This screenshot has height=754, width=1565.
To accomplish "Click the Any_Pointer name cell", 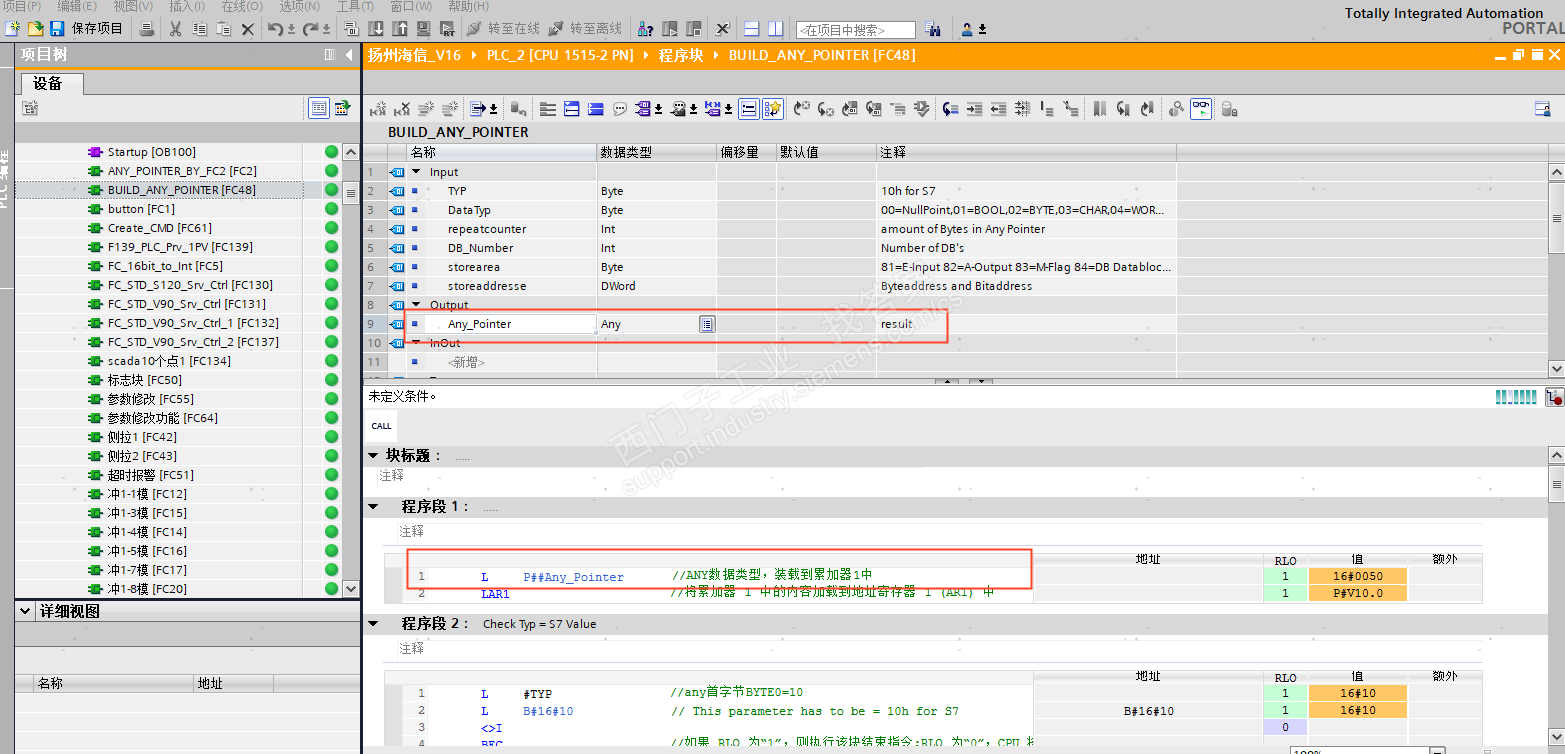I will pyautogui.click(x=512, y=324).
